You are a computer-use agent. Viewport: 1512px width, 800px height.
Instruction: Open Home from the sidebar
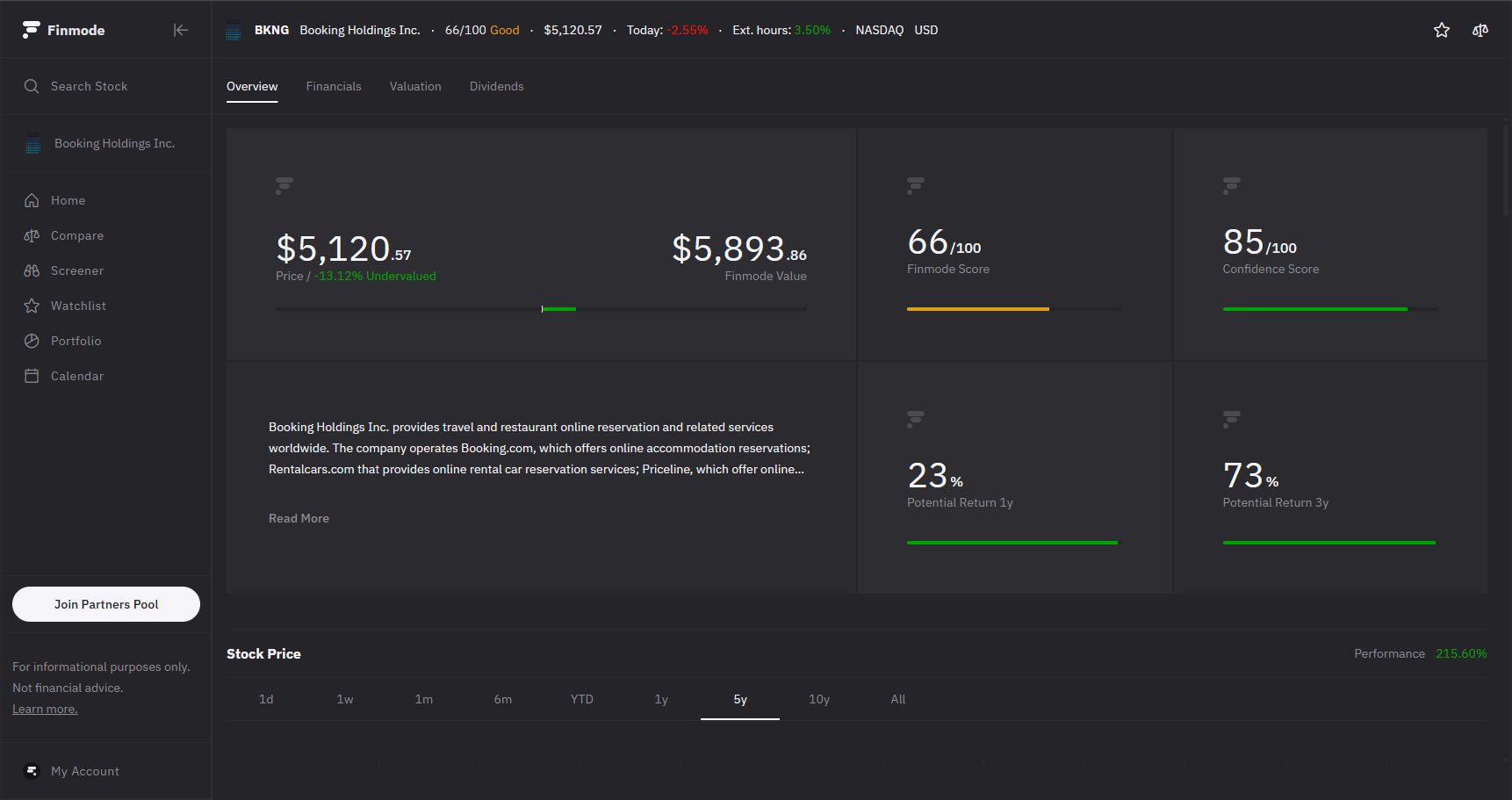tap(68, 200)
